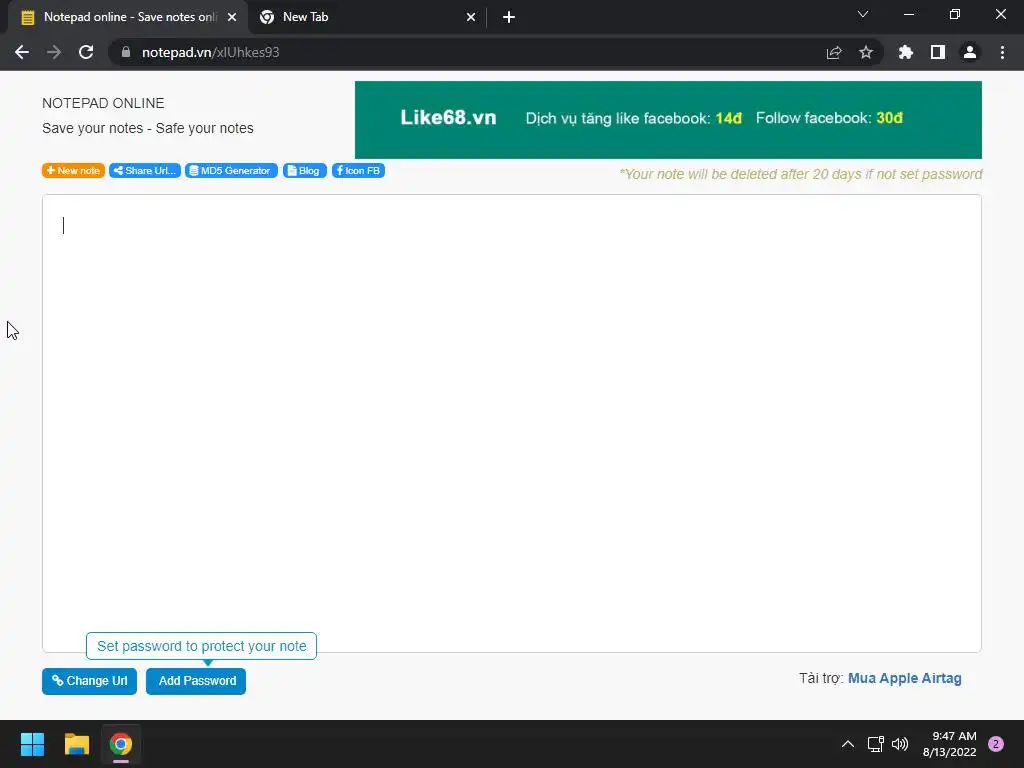Screen dimensions: 1024x768
Task: Open the Windows Start menu
Action: click(32, 744)
